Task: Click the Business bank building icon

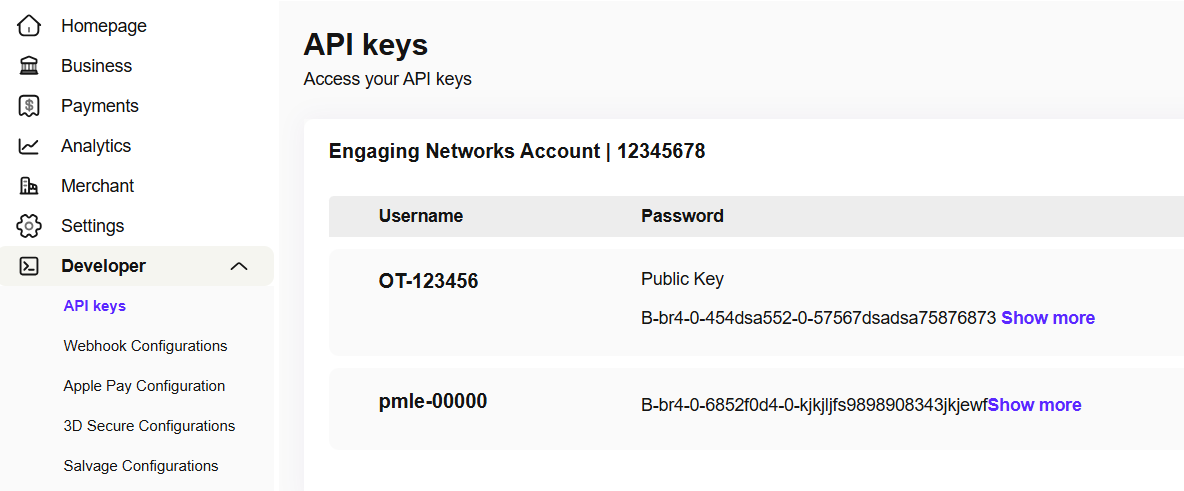Action: point(29,66)
